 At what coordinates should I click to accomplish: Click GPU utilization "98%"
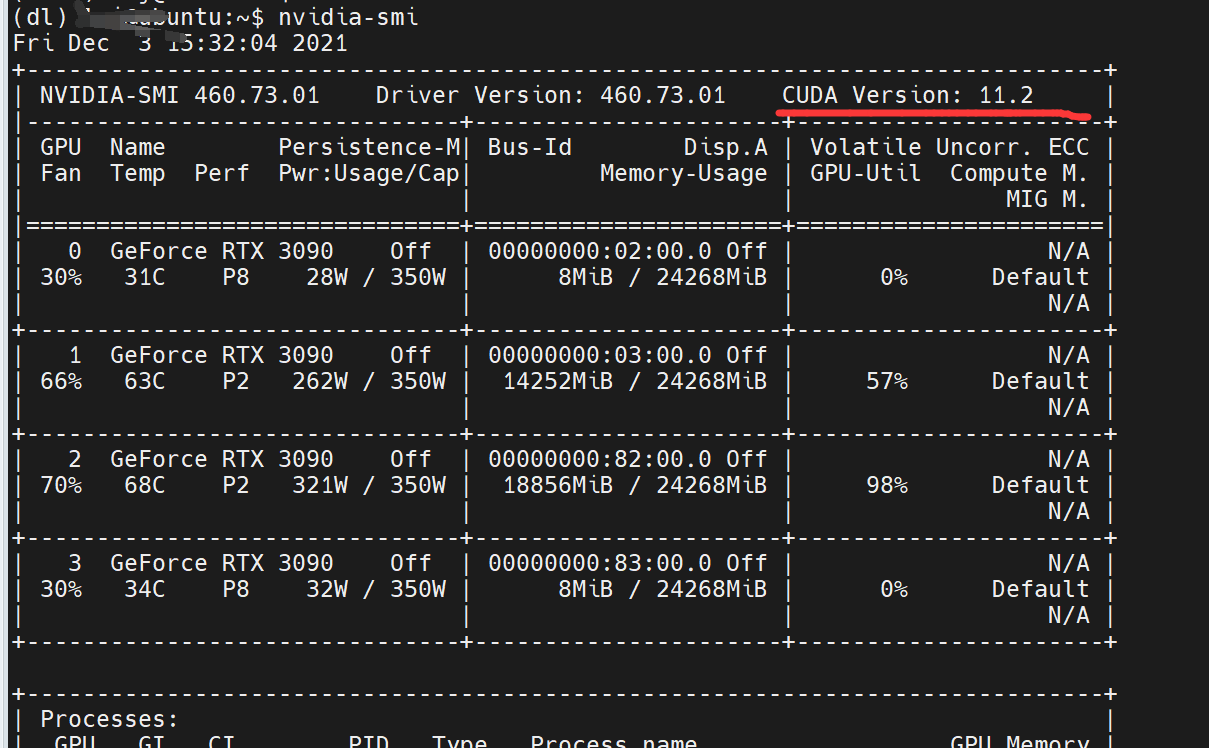click(887, 486)
